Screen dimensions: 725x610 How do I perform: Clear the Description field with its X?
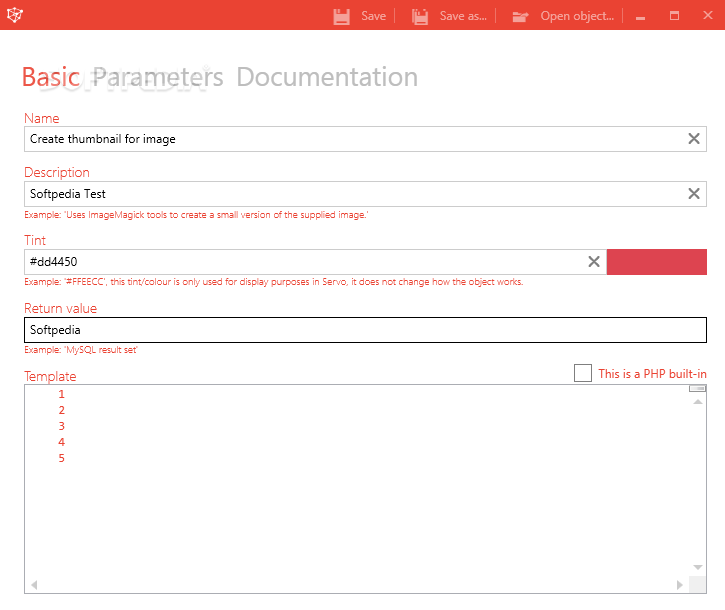(x=694, y=194)
